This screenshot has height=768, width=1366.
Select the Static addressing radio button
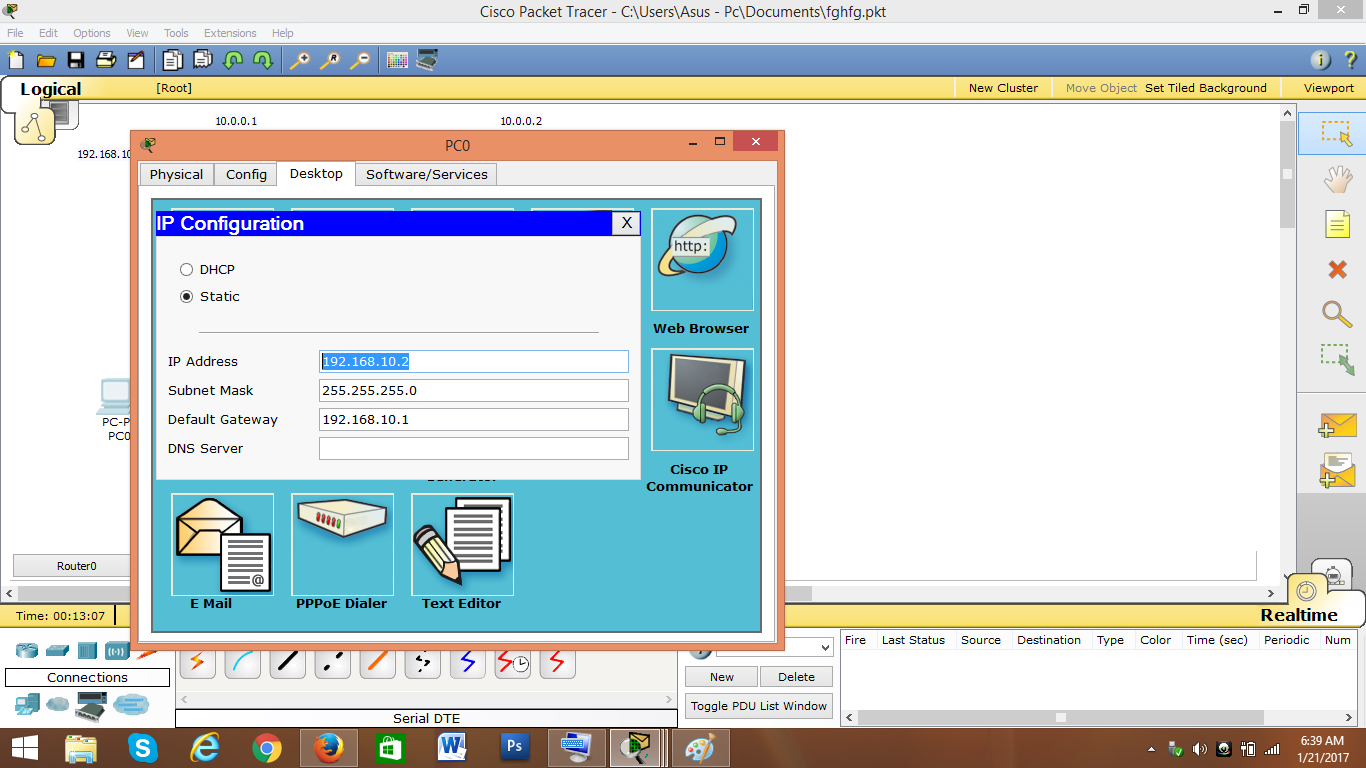click(x=186, y=296)
